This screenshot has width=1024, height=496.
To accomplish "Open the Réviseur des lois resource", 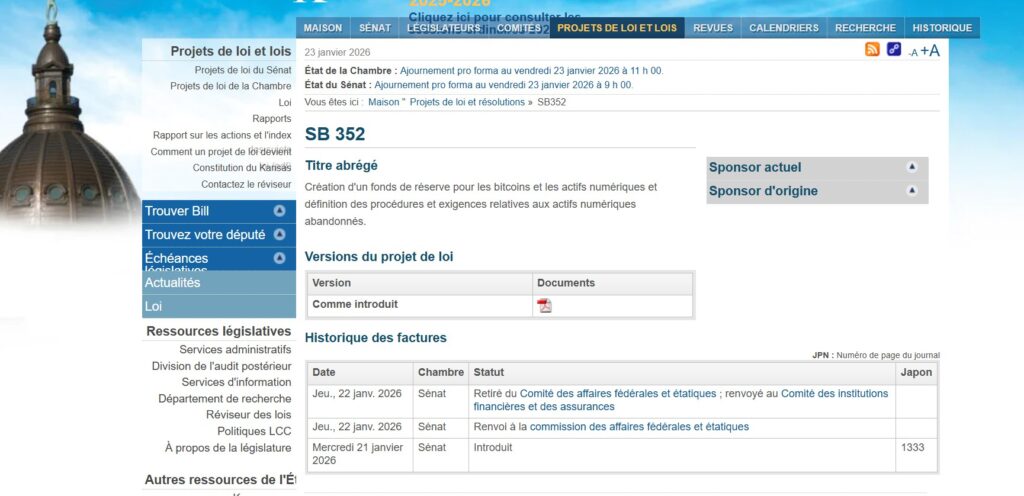I will [x=248, y=415].
